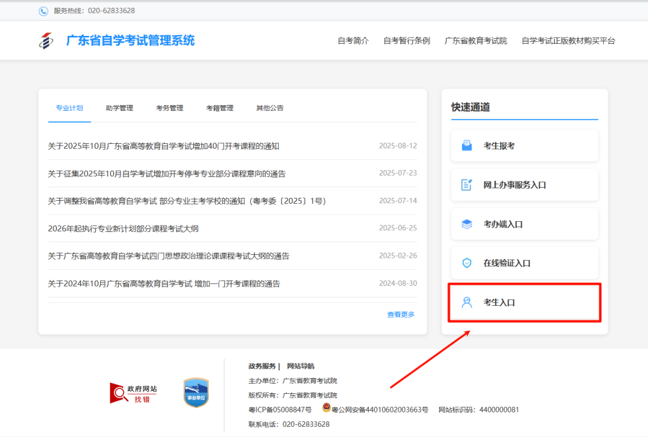This screenshot has height=437, width=648.
Task: Click the 广东省自学考试管理系统 logo
Action: point(45,41)
